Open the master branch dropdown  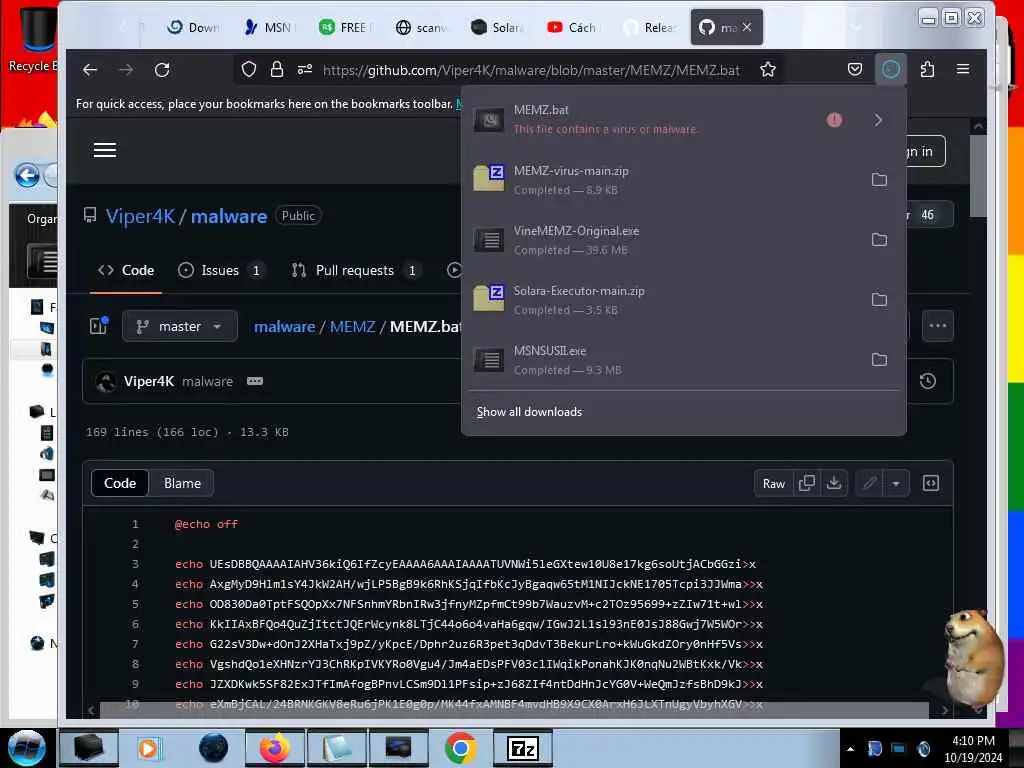[180, 326]
